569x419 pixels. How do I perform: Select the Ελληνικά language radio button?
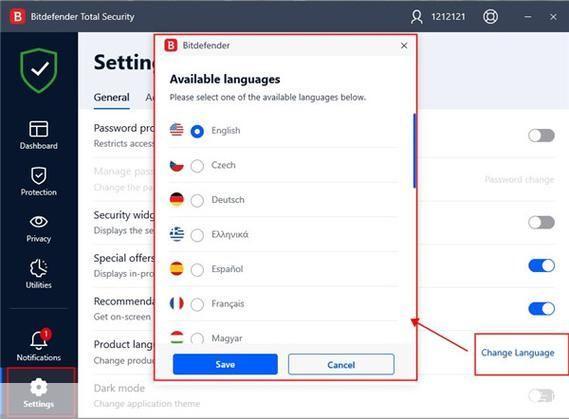coord(197,235)
